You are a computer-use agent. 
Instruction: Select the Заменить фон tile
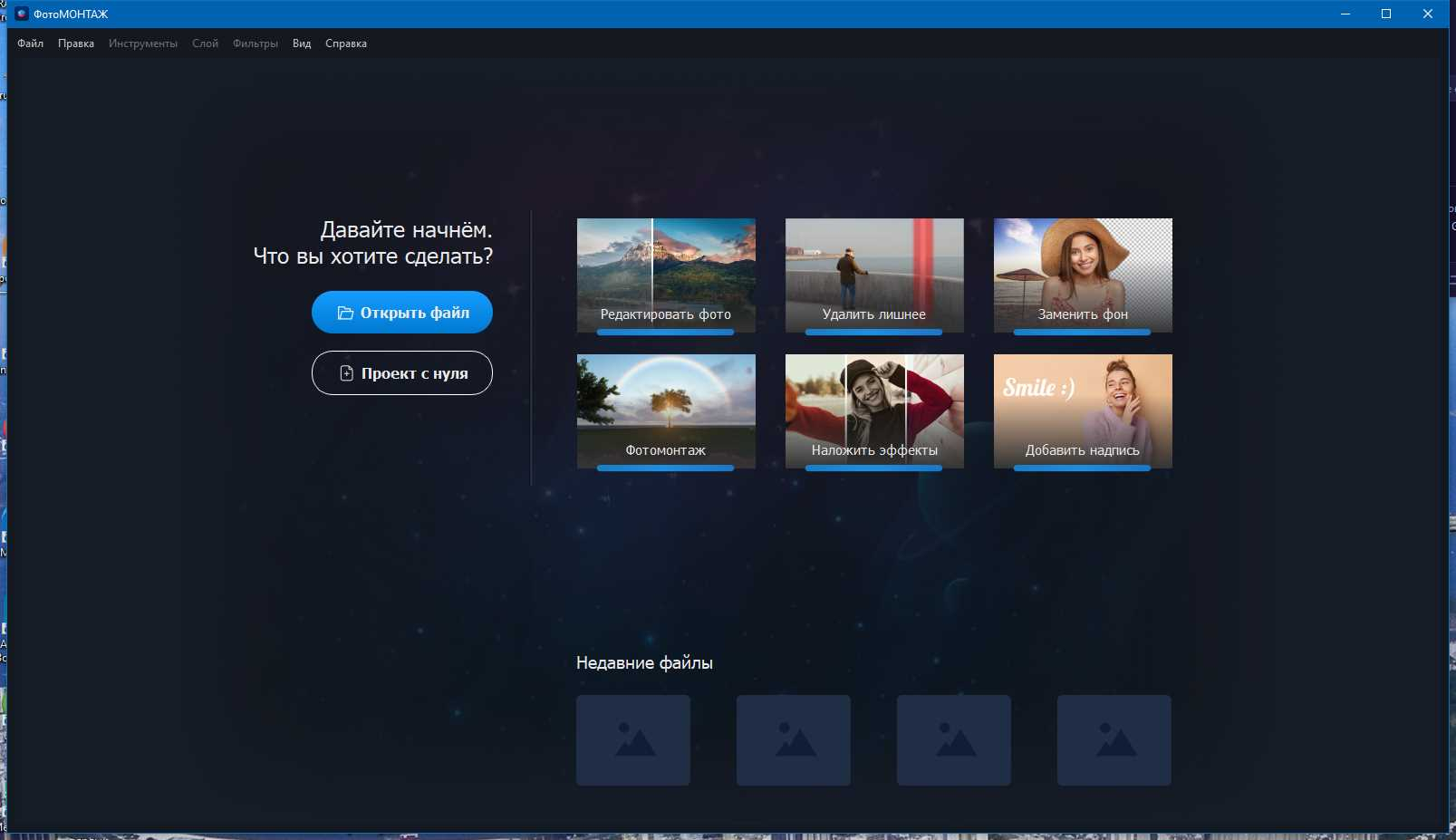[1083, 275]
